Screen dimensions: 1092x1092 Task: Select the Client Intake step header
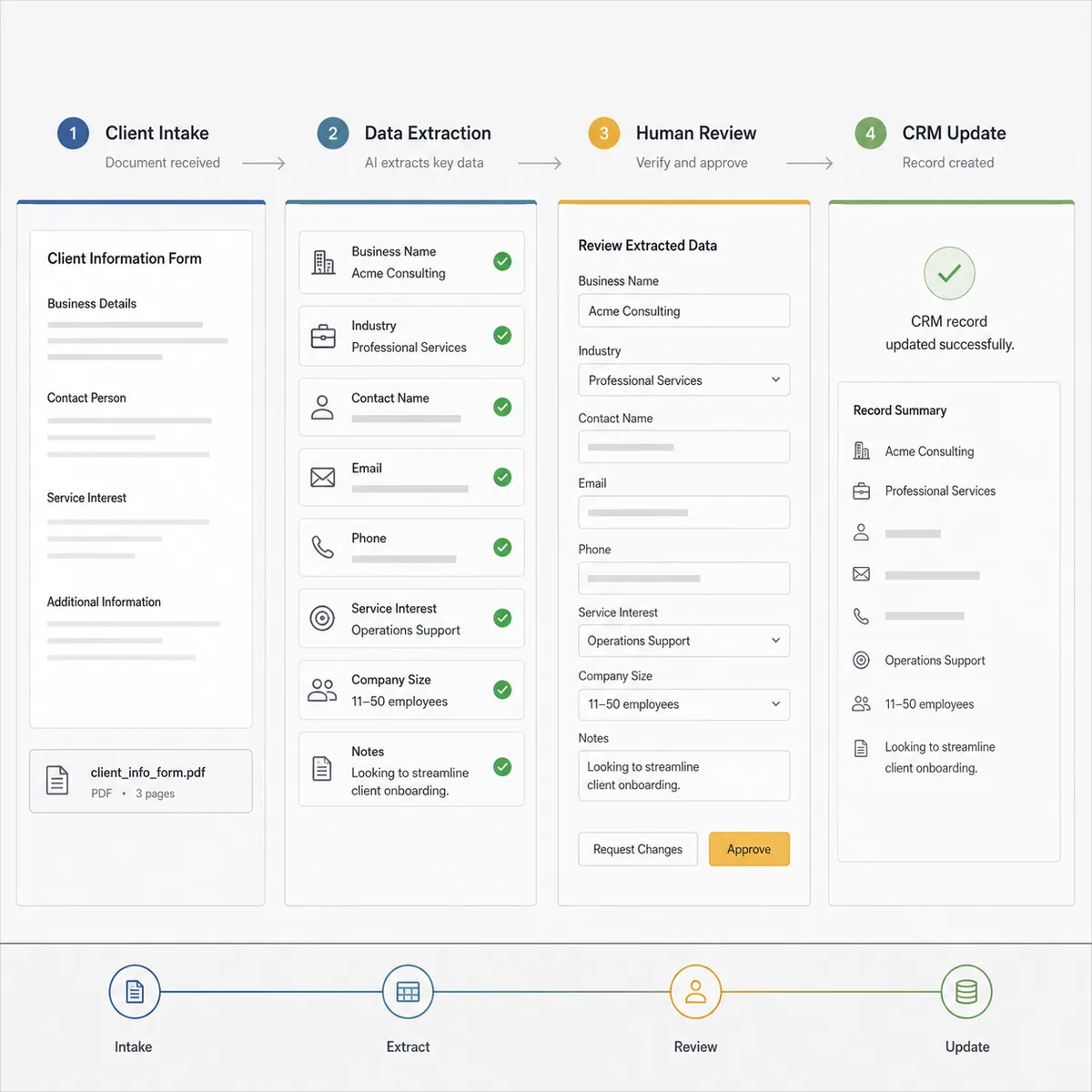pyautogui.click(x=157, y=133)
